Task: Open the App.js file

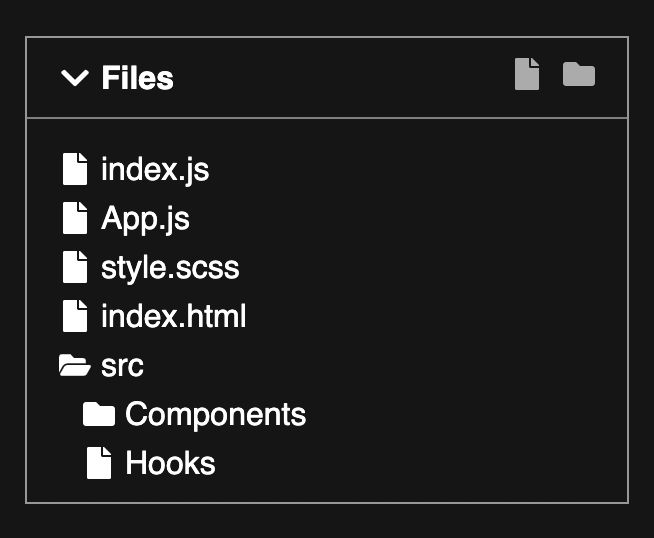Action: pos(145,219)
